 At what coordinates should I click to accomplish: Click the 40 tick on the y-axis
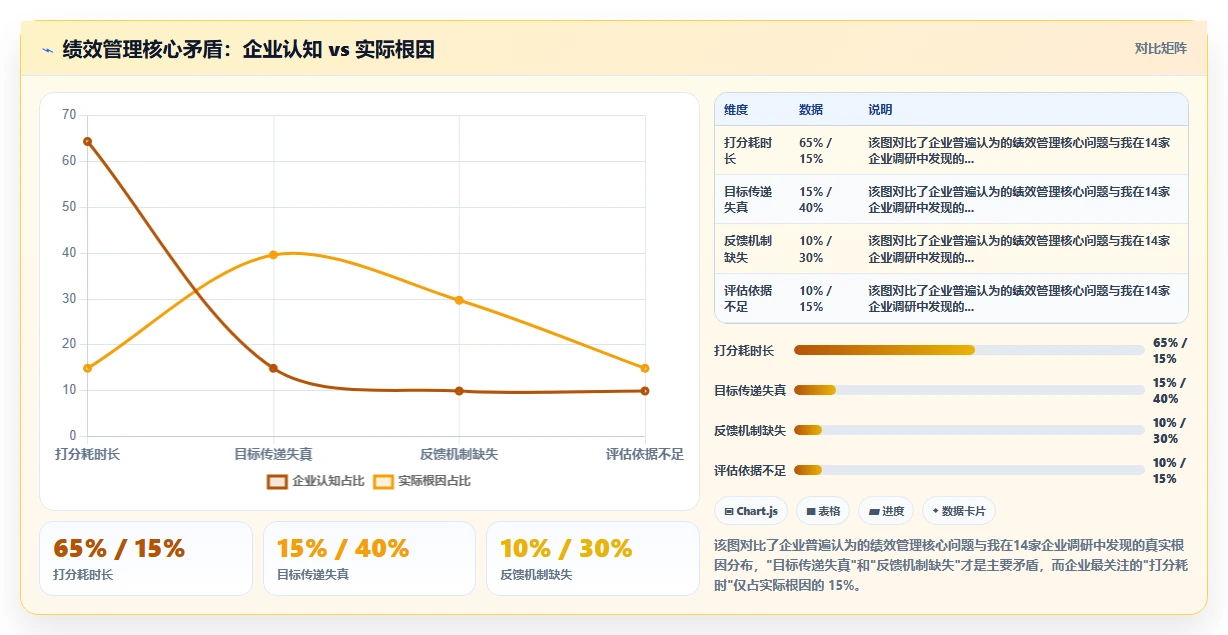point(69,253)
